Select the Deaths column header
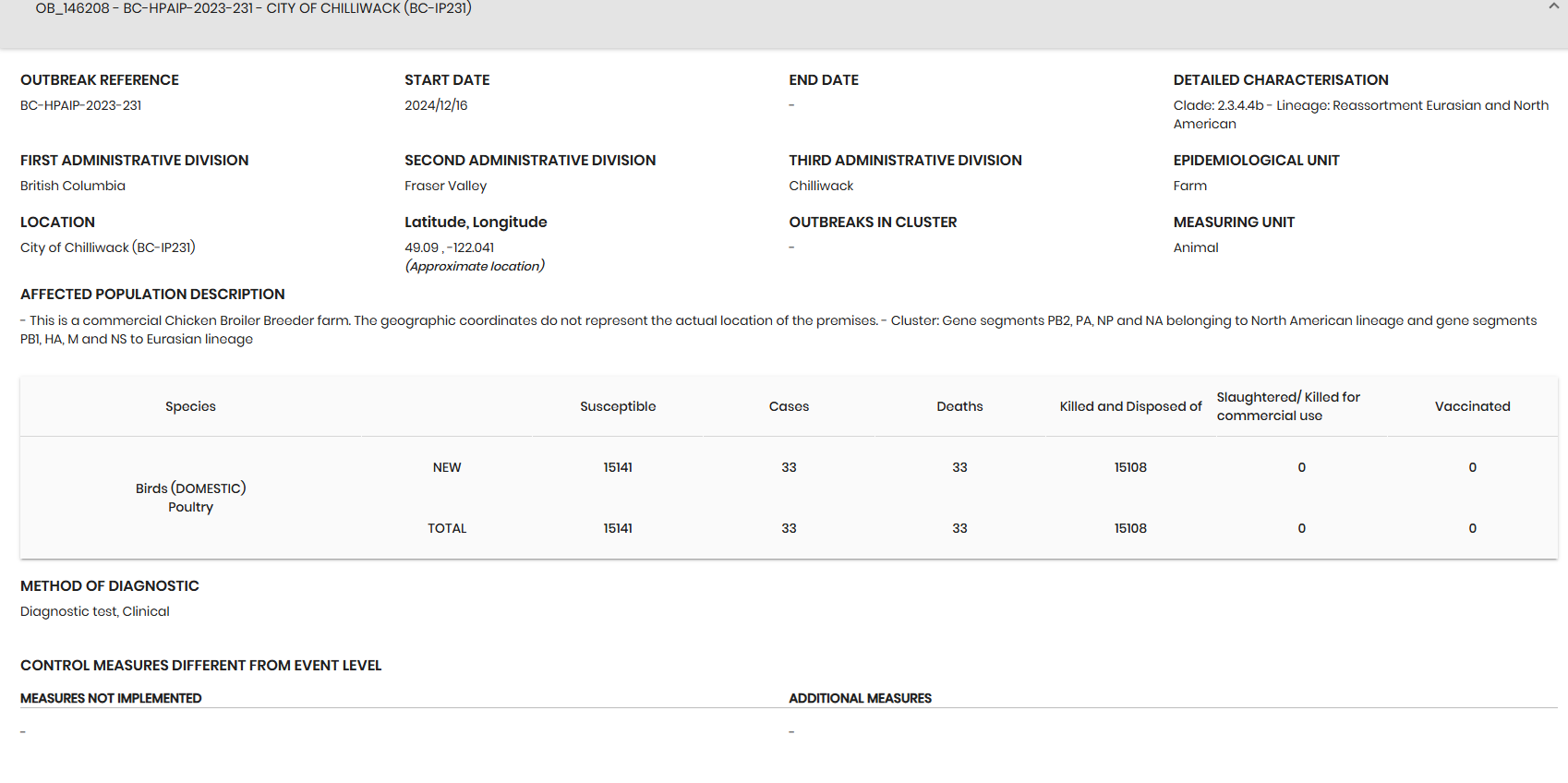 point(959,406)
